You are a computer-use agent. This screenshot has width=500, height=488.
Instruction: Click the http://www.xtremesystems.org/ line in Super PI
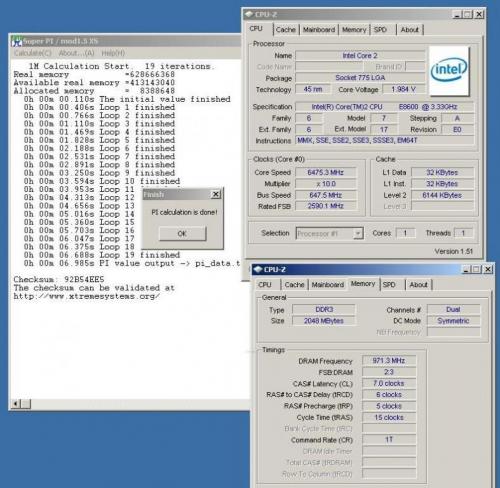pos(87,296)
